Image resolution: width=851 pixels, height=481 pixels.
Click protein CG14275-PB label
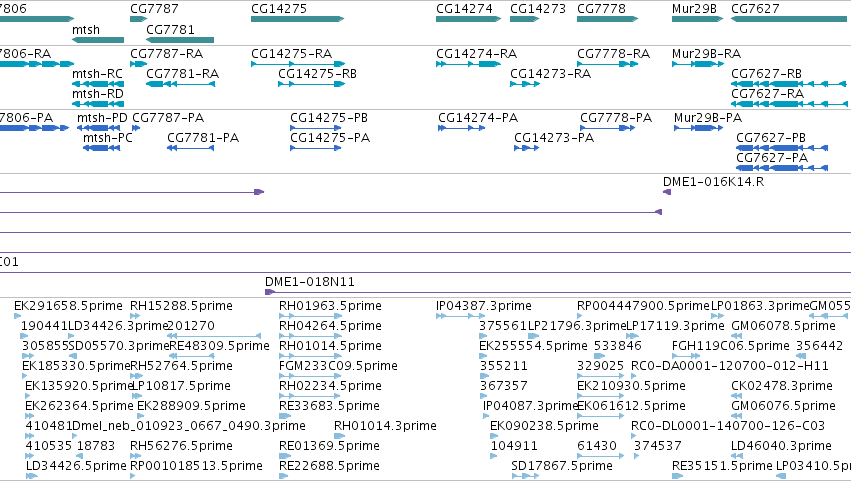pos(329,118)
